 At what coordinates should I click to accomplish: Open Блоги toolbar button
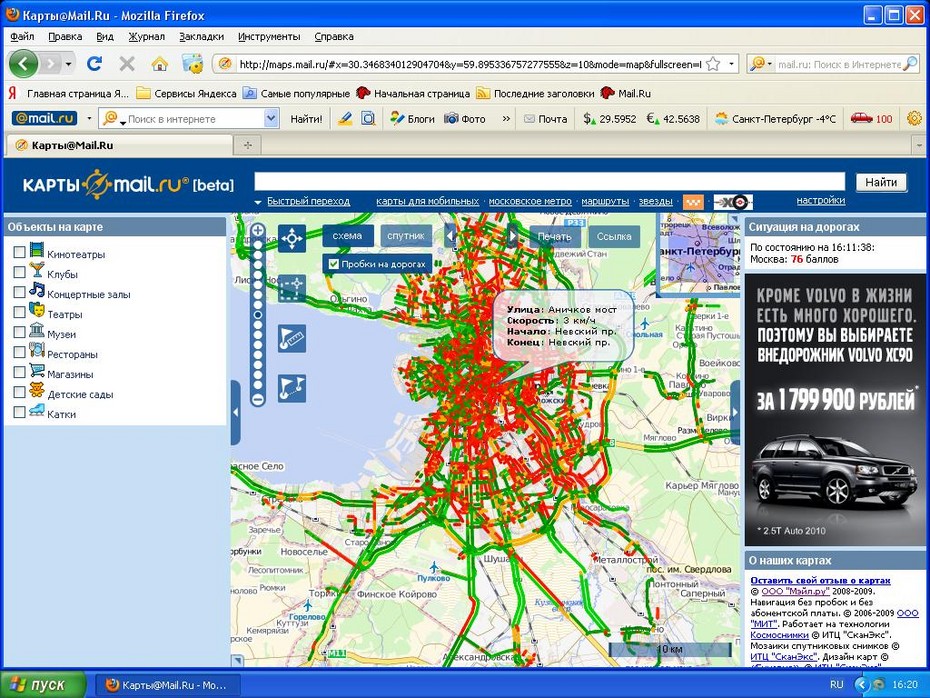pyautogui.click(x=413, y=119)
